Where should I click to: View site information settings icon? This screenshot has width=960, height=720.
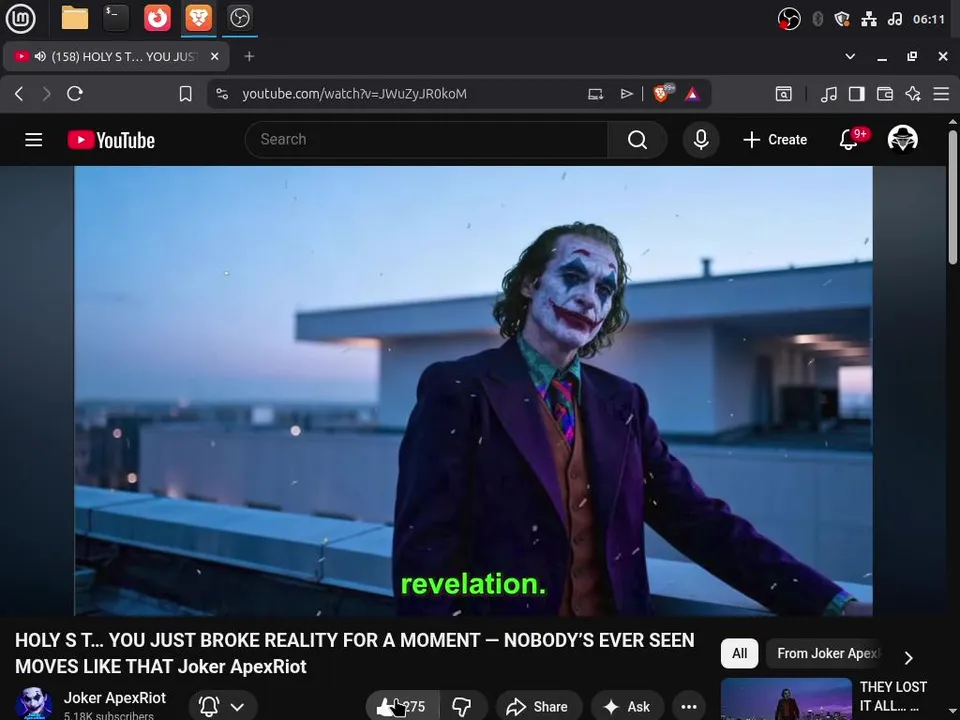[x=222, y=94]
